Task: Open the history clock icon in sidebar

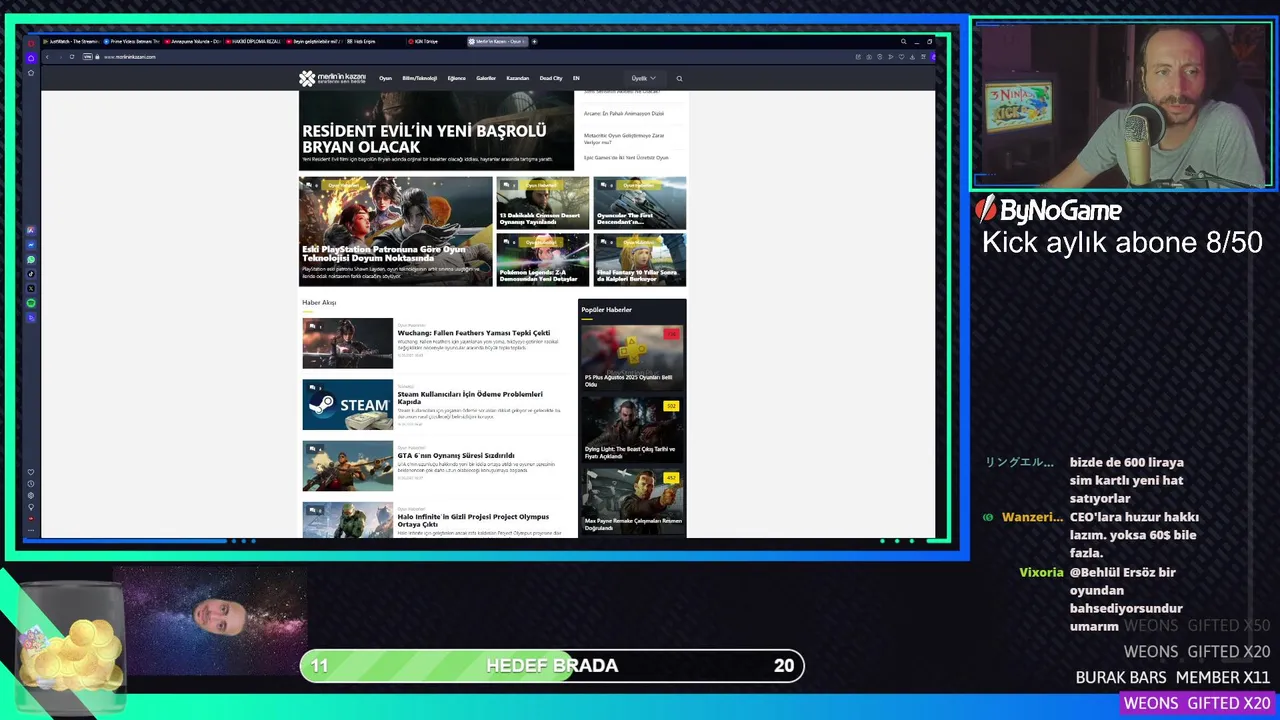Action: pos(31,484)
